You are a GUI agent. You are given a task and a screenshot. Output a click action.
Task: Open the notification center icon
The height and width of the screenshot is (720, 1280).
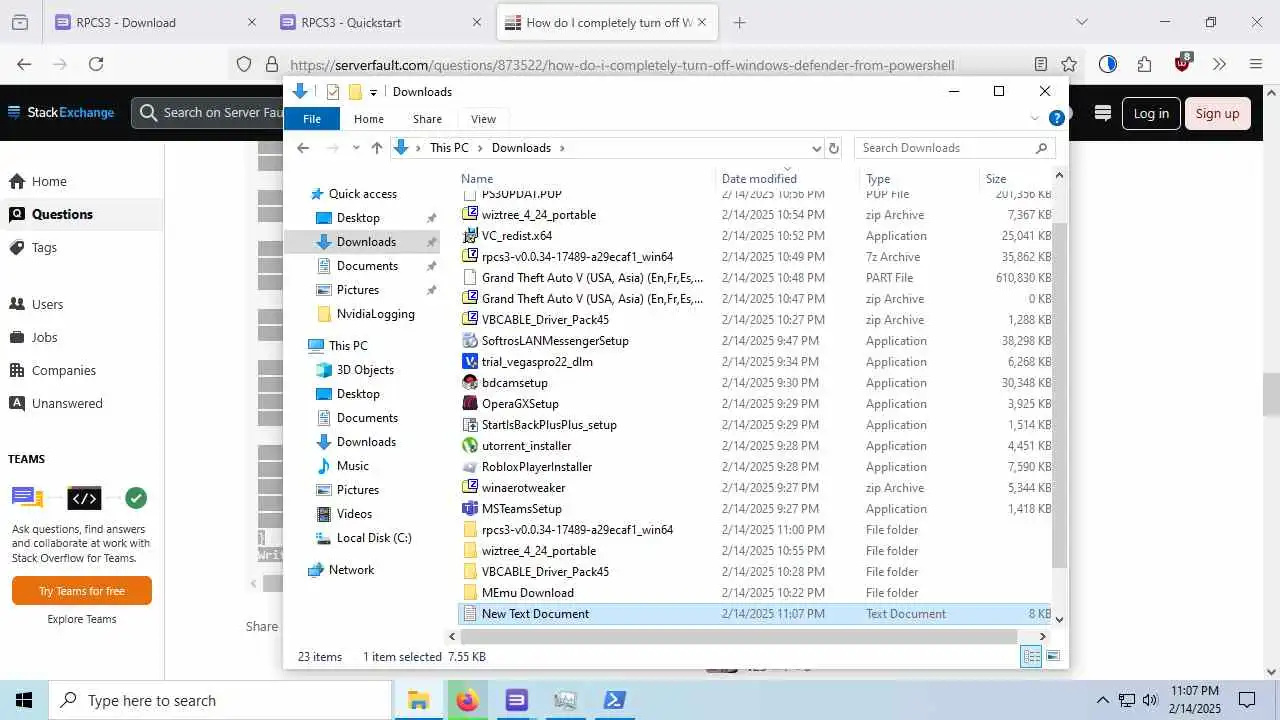click(1247, 700)
